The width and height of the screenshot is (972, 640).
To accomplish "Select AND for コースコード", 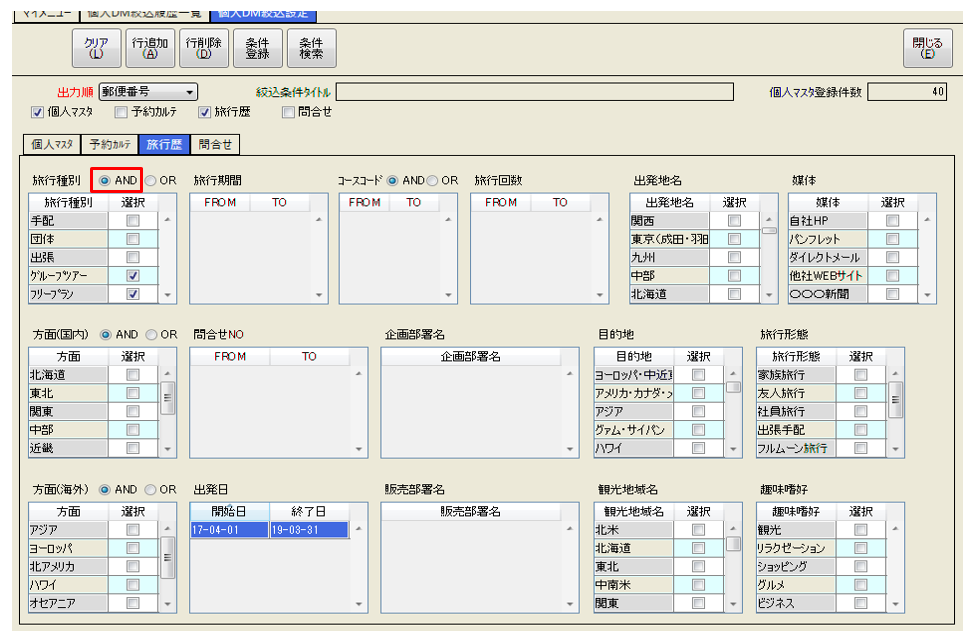I will point(392,180).
